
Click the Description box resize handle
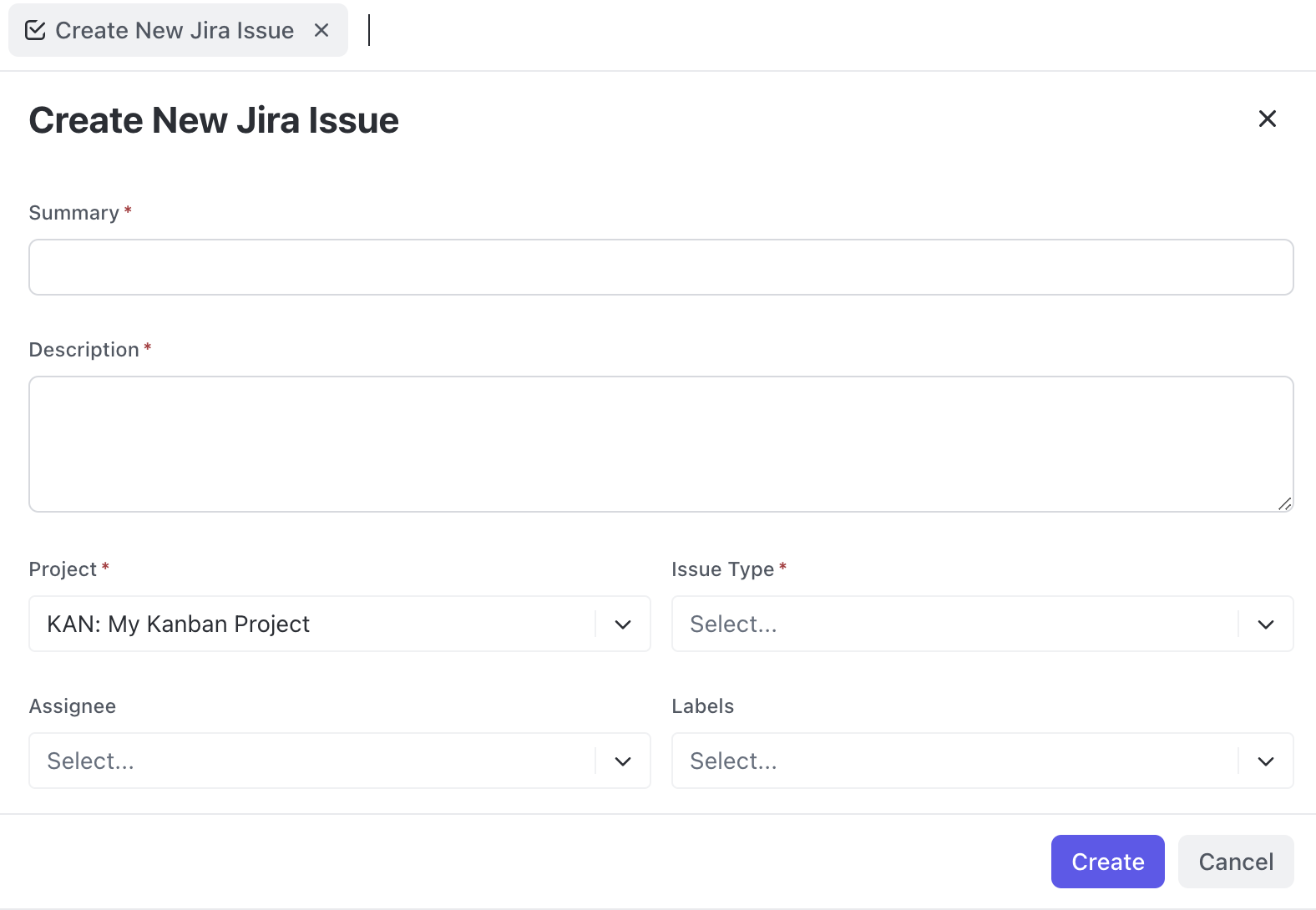(x=1284, y=503)
